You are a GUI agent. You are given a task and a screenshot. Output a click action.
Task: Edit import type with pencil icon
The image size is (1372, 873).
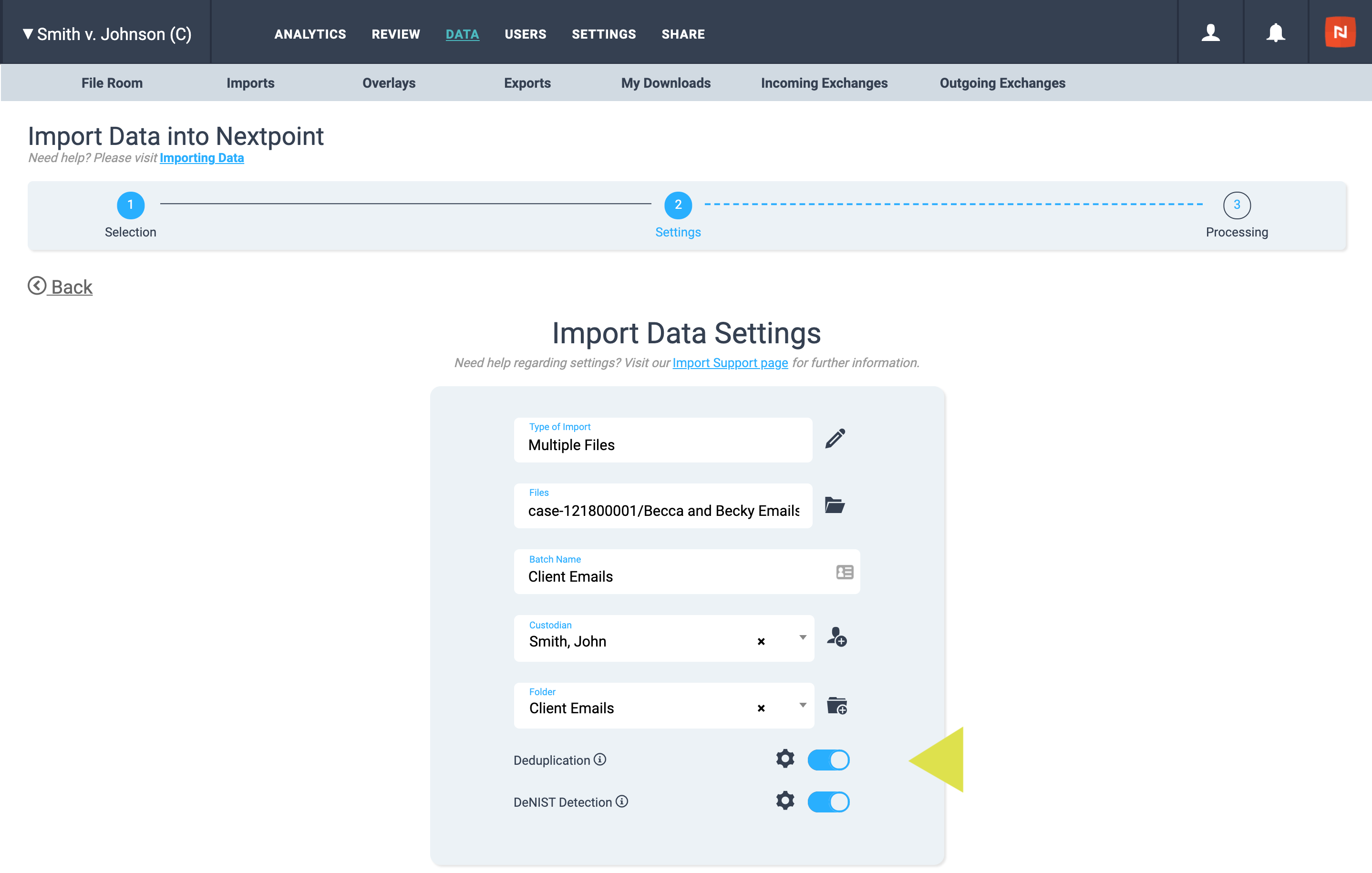point(836,439)
